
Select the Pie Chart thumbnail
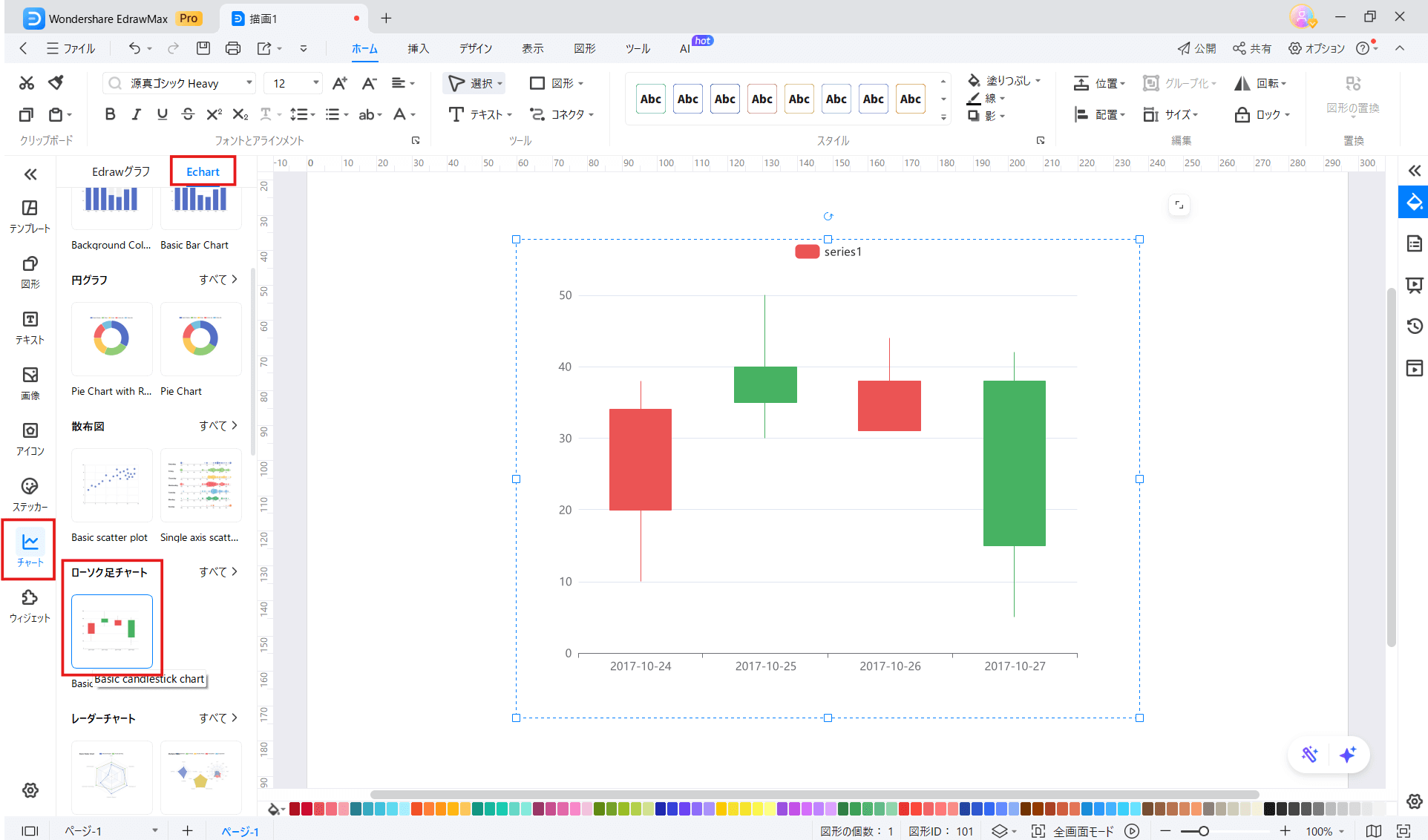200,339
